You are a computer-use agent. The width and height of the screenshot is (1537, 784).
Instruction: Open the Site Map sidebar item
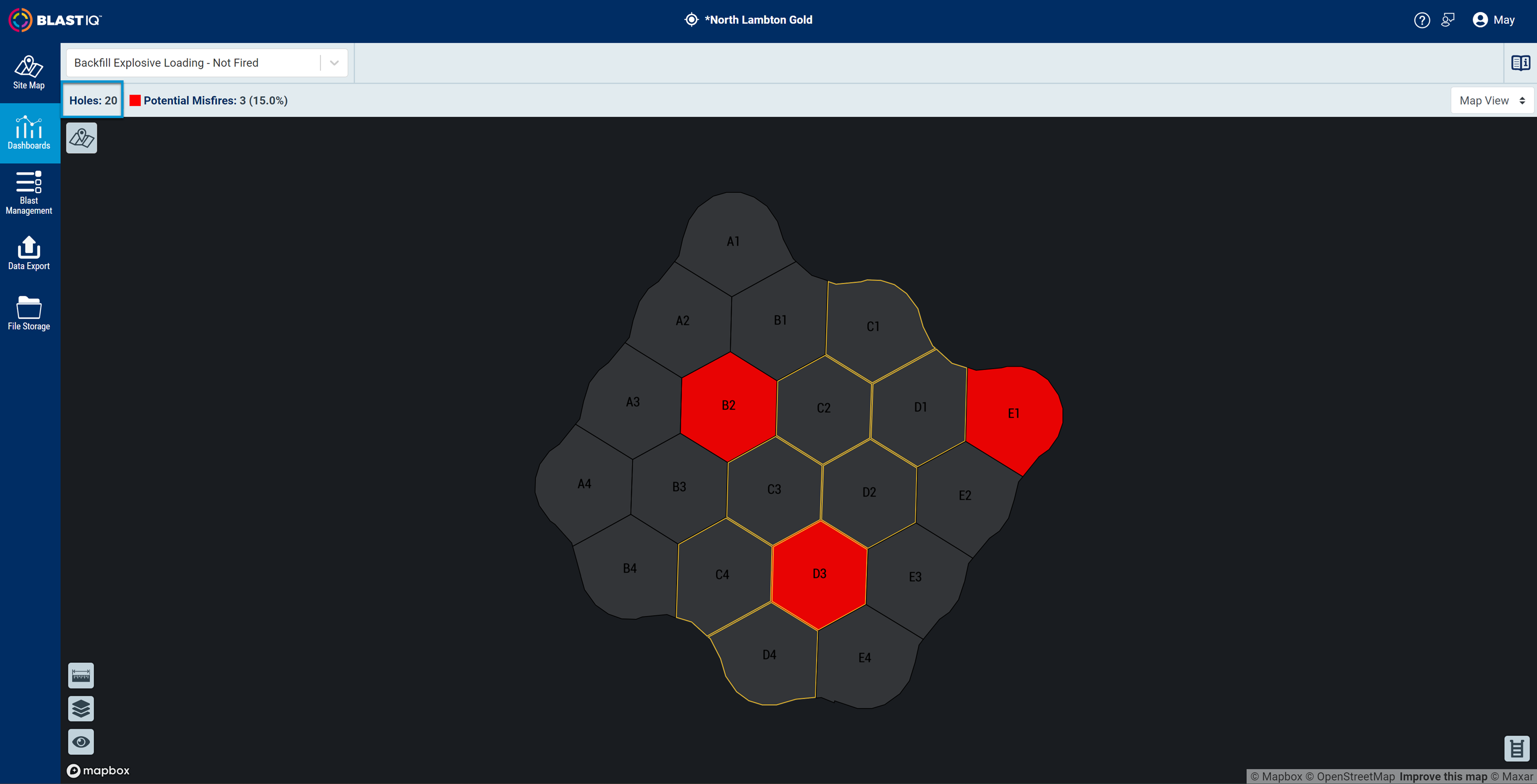point(29,73)
